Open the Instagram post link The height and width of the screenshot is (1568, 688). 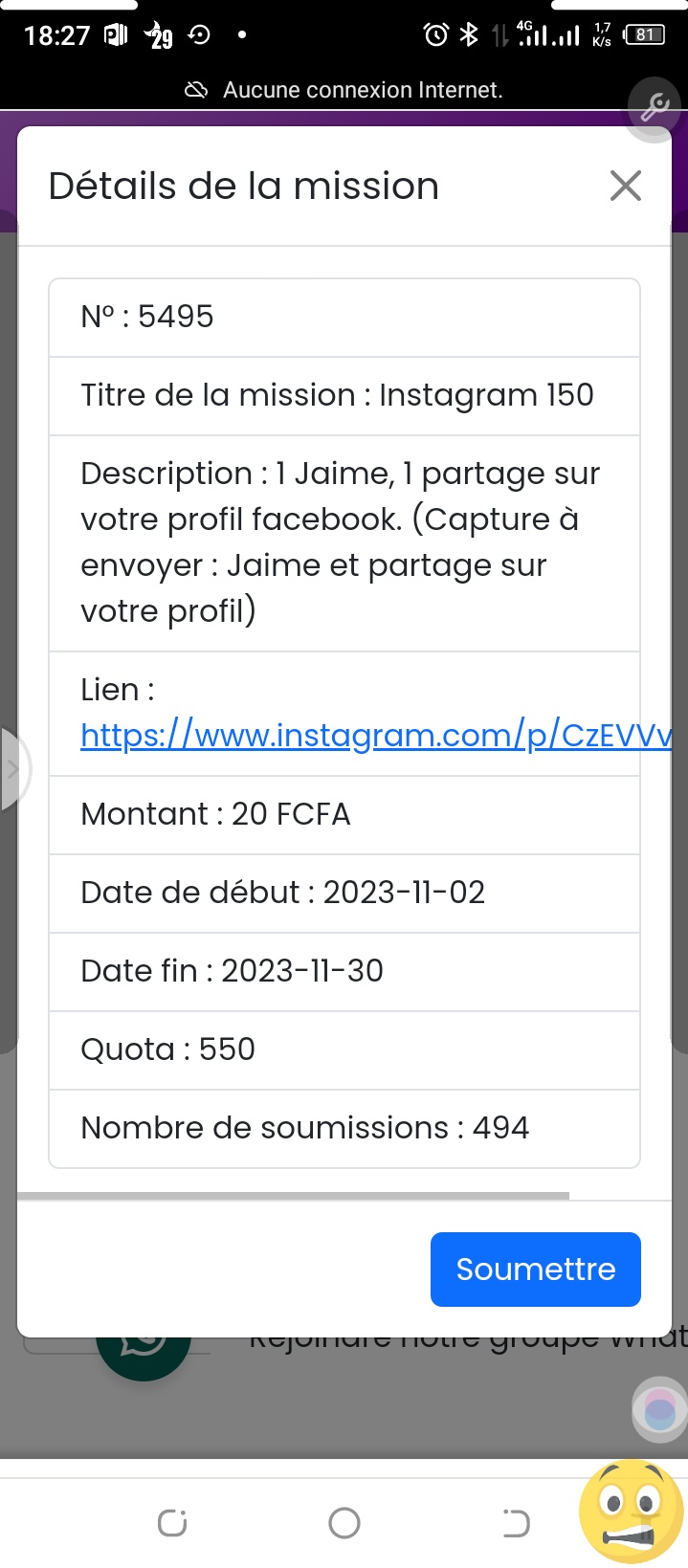point(375,735)
